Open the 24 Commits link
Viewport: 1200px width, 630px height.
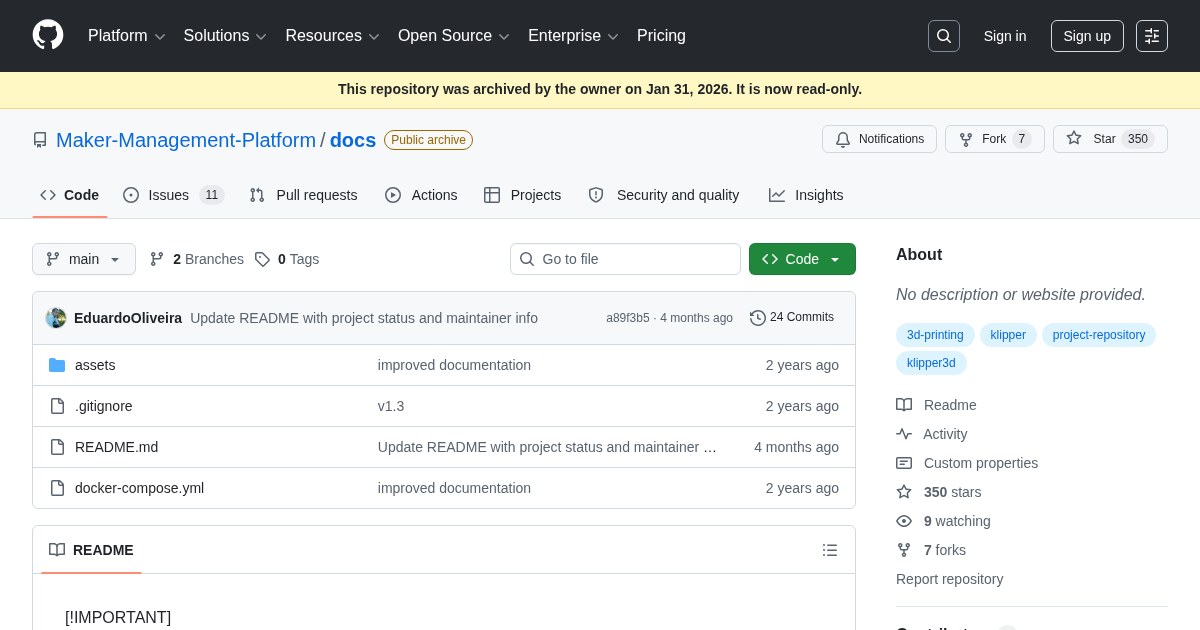click(x=792, y=317)
